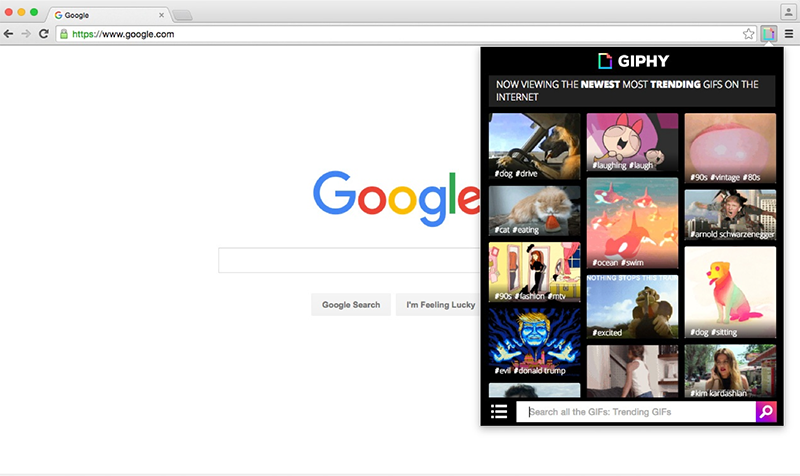Open the #90s #fashion #mtv GIF

click(534, 272)
